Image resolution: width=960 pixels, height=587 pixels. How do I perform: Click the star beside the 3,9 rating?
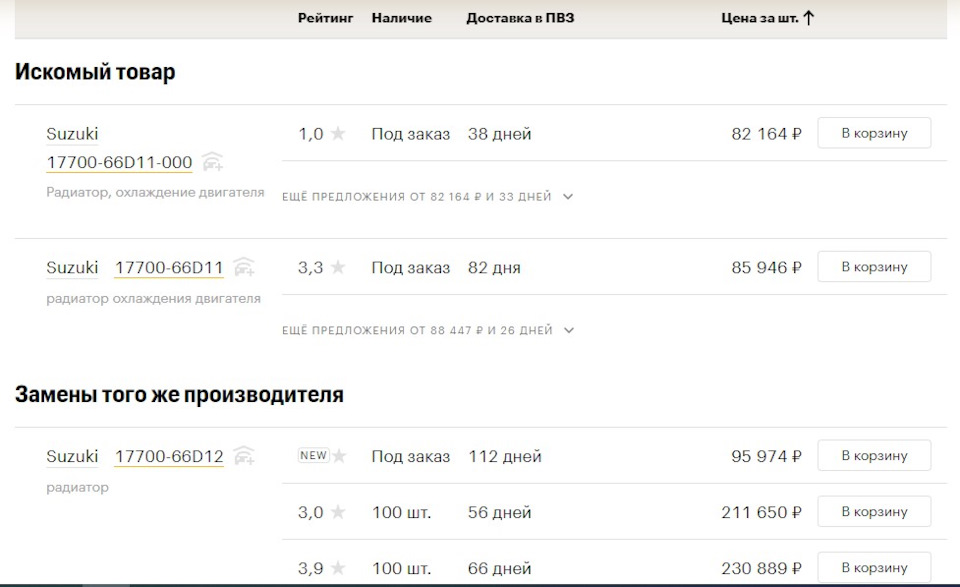pos(336,568)
